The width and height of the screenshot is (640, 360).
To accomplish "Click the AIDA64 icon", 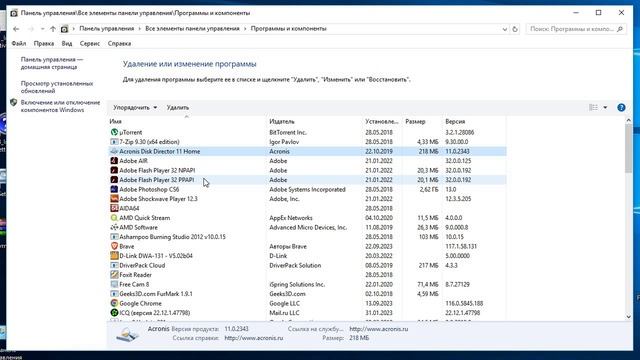I will point(114,208).
